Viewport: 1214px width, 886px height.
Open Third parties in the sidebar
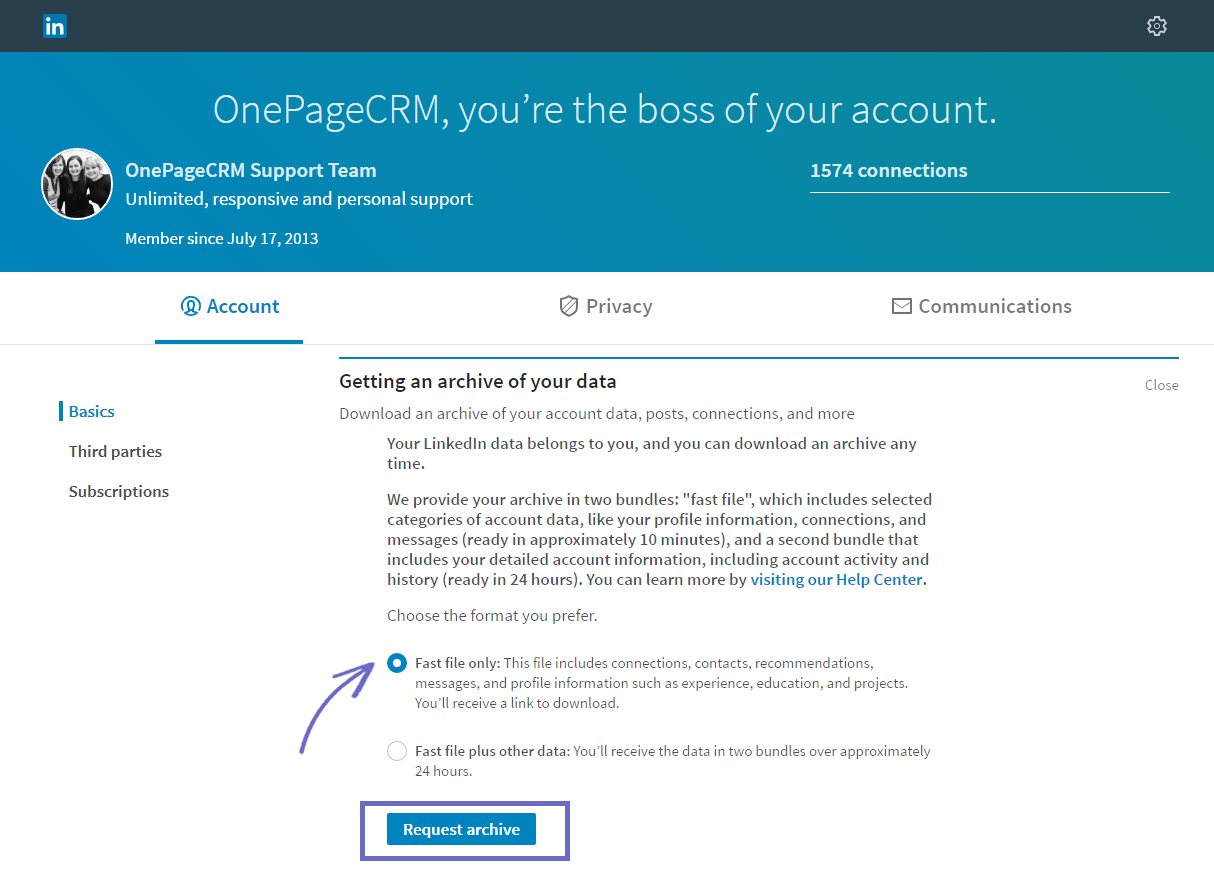coord(115,451)
